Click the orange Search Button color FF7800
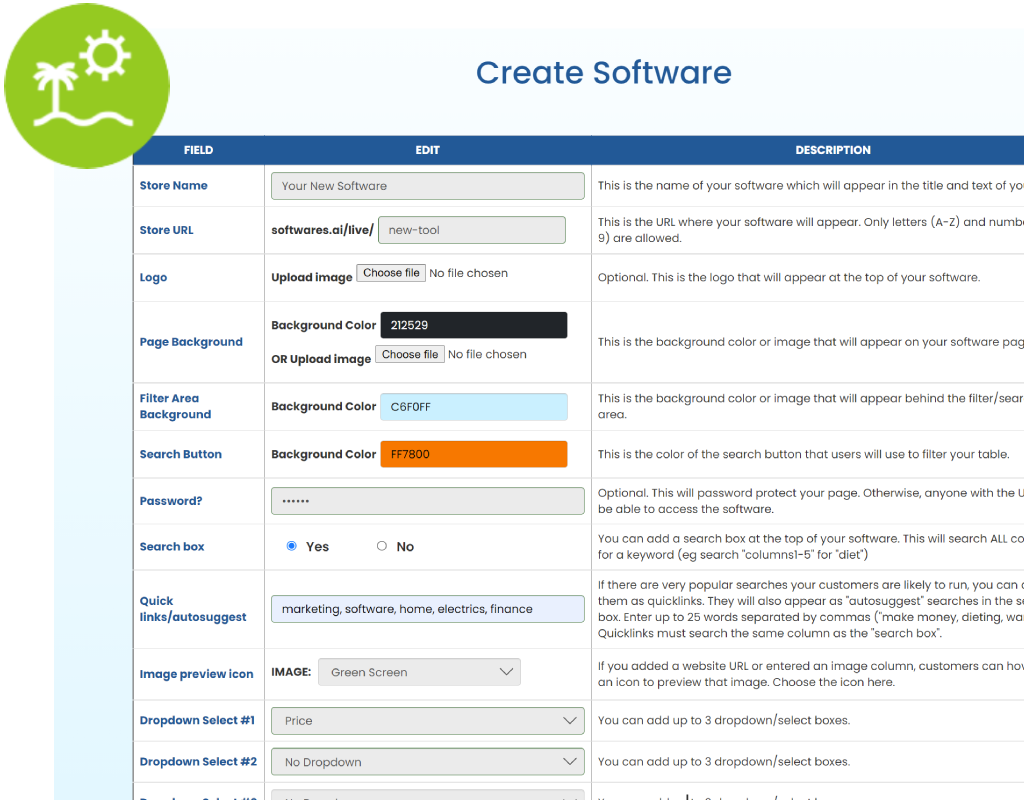Image resolution: width=1024 pixels, height=800 pixels. (x=473, y=454)
